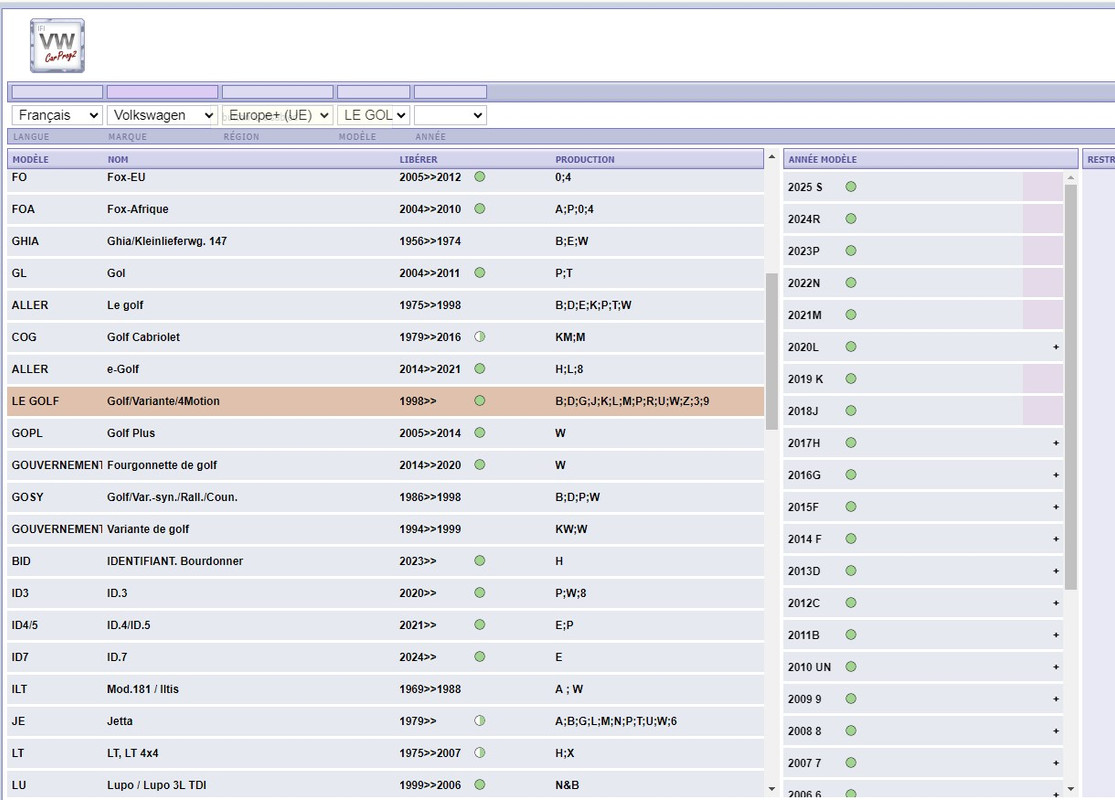Click the green dot in Golf/Variante/4Motion row
The width and height of the screenshot is (1115, 800).
pos(480,401)
